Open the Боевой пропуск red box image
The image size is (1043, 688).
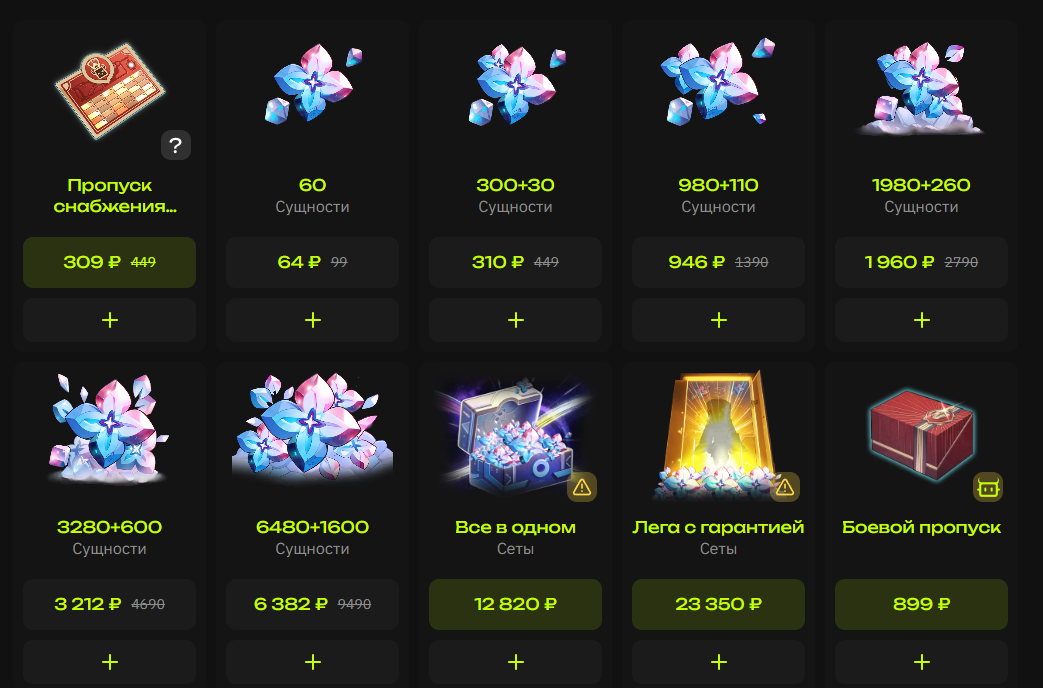point(921,434)
